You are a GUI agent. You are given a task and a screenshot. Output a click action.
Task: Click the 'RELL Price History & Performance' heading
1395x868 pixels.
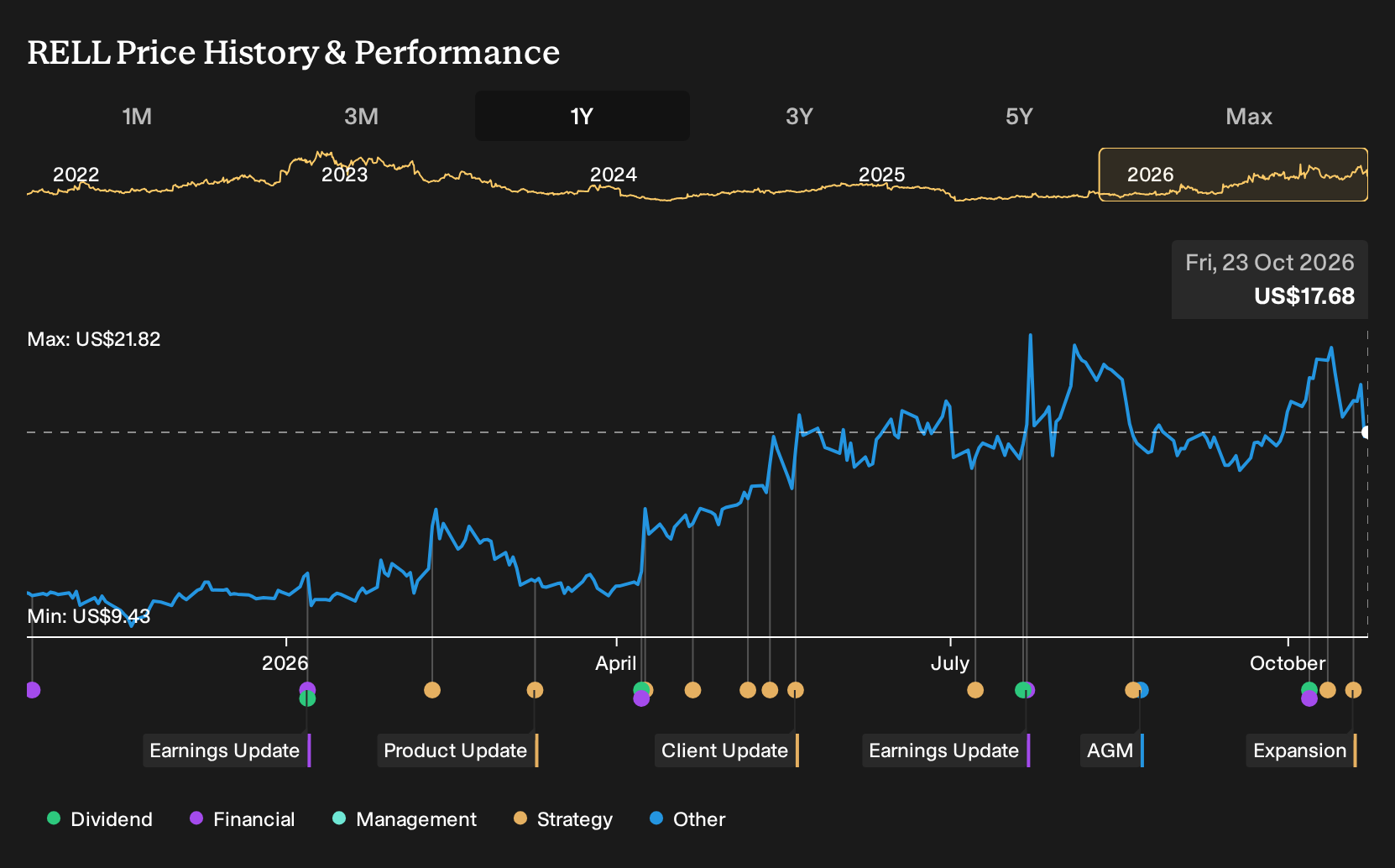click(294, 52)
